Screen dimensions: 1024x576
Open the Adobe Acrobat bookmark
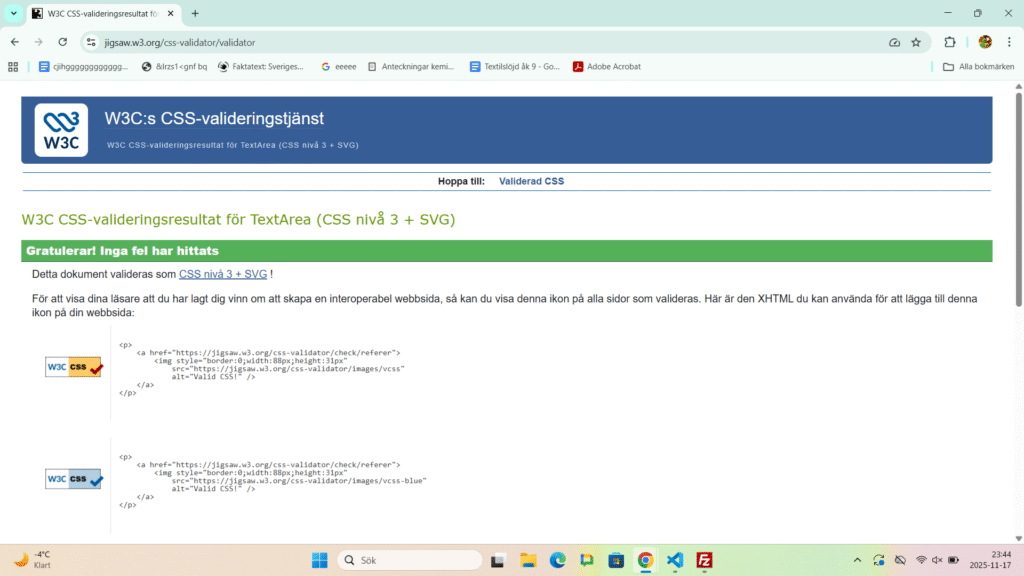[x=607, y=67]
